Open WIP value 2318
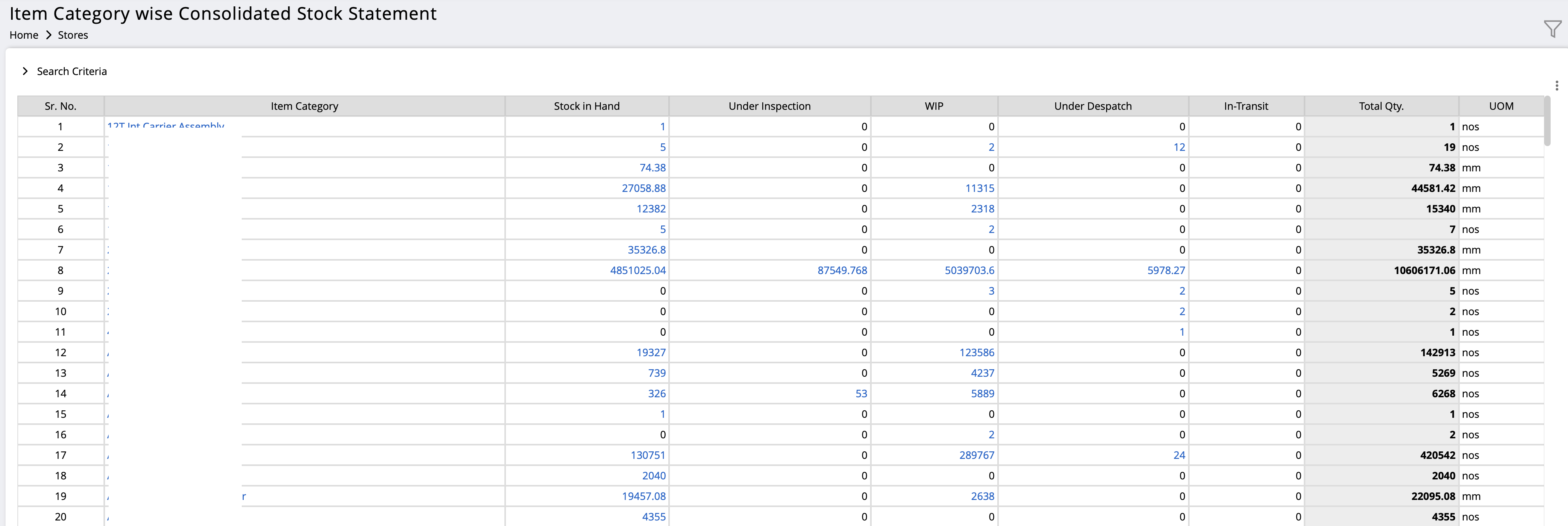Image resolution: width=1568 pixels, height=526 pixels. pyautogui.click(x=982, y=209)
